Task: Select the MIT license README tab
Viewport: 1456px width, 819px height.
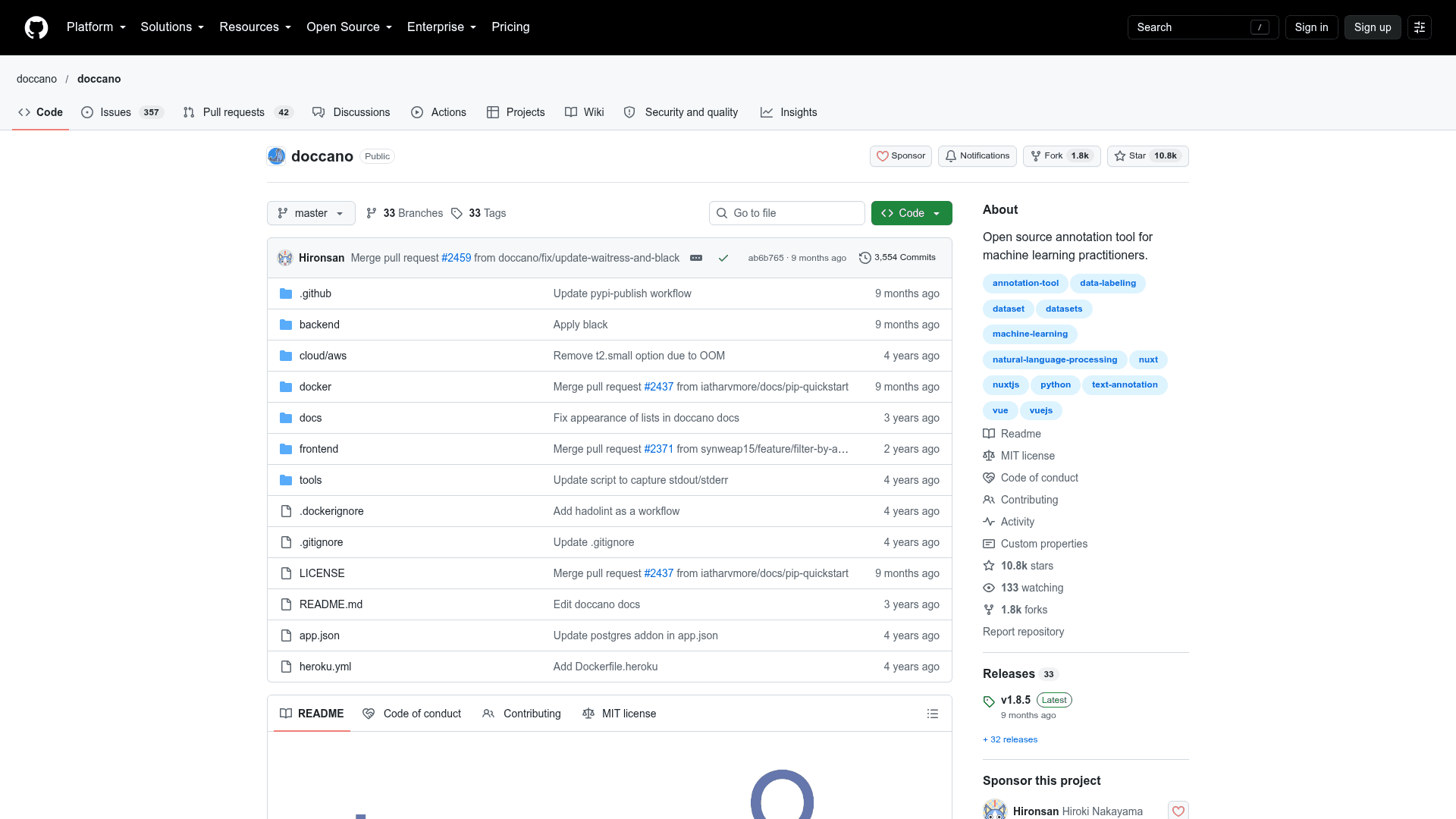Action: click(619, 714)
